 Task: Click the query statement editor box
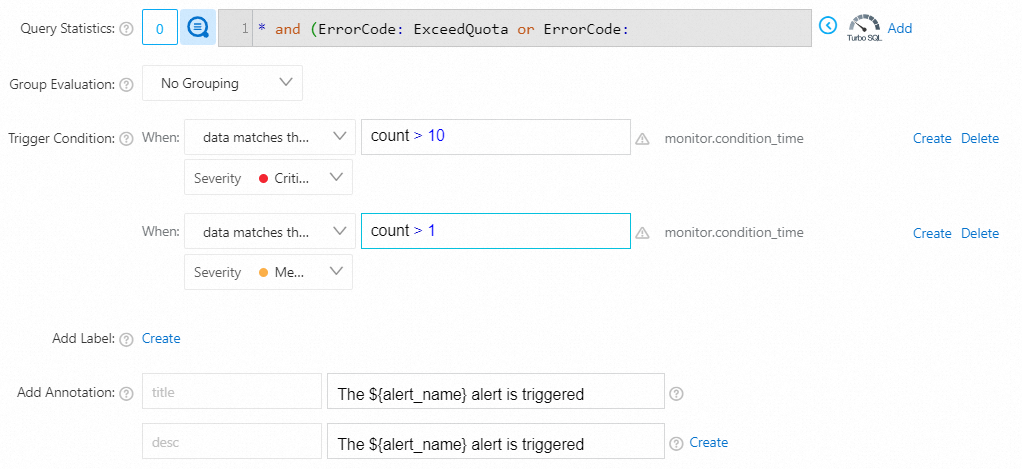[x=530, y=29]
